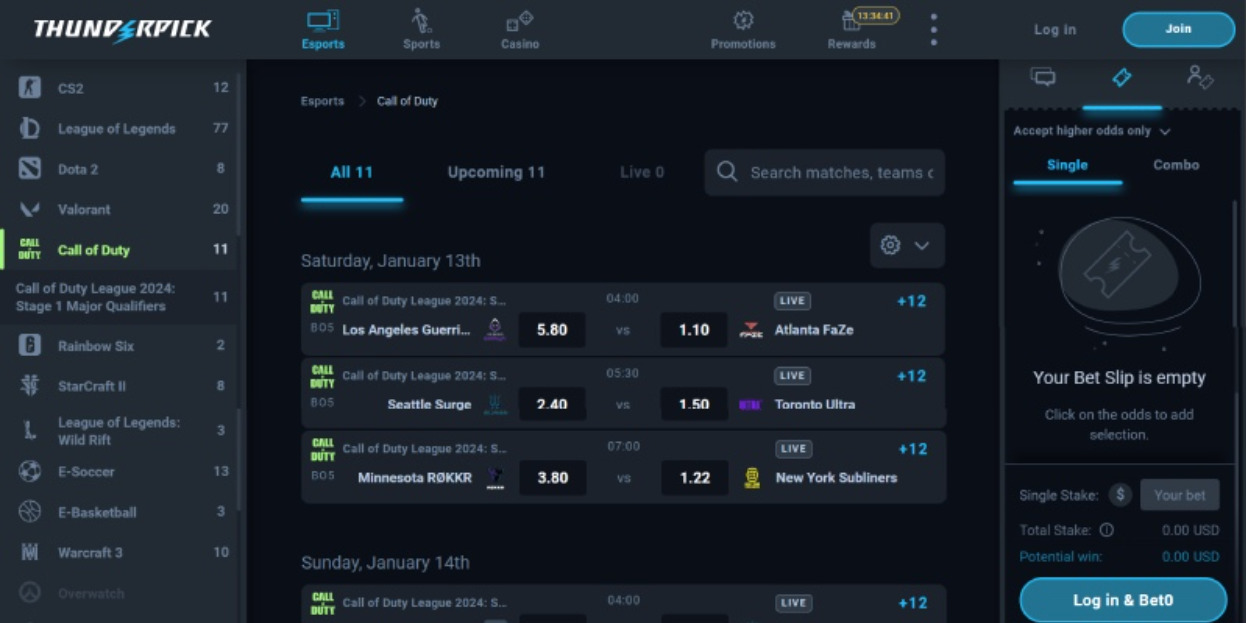Pick 5.80 odds for Los Angeles Guerrillas

(x=552, y=330)
